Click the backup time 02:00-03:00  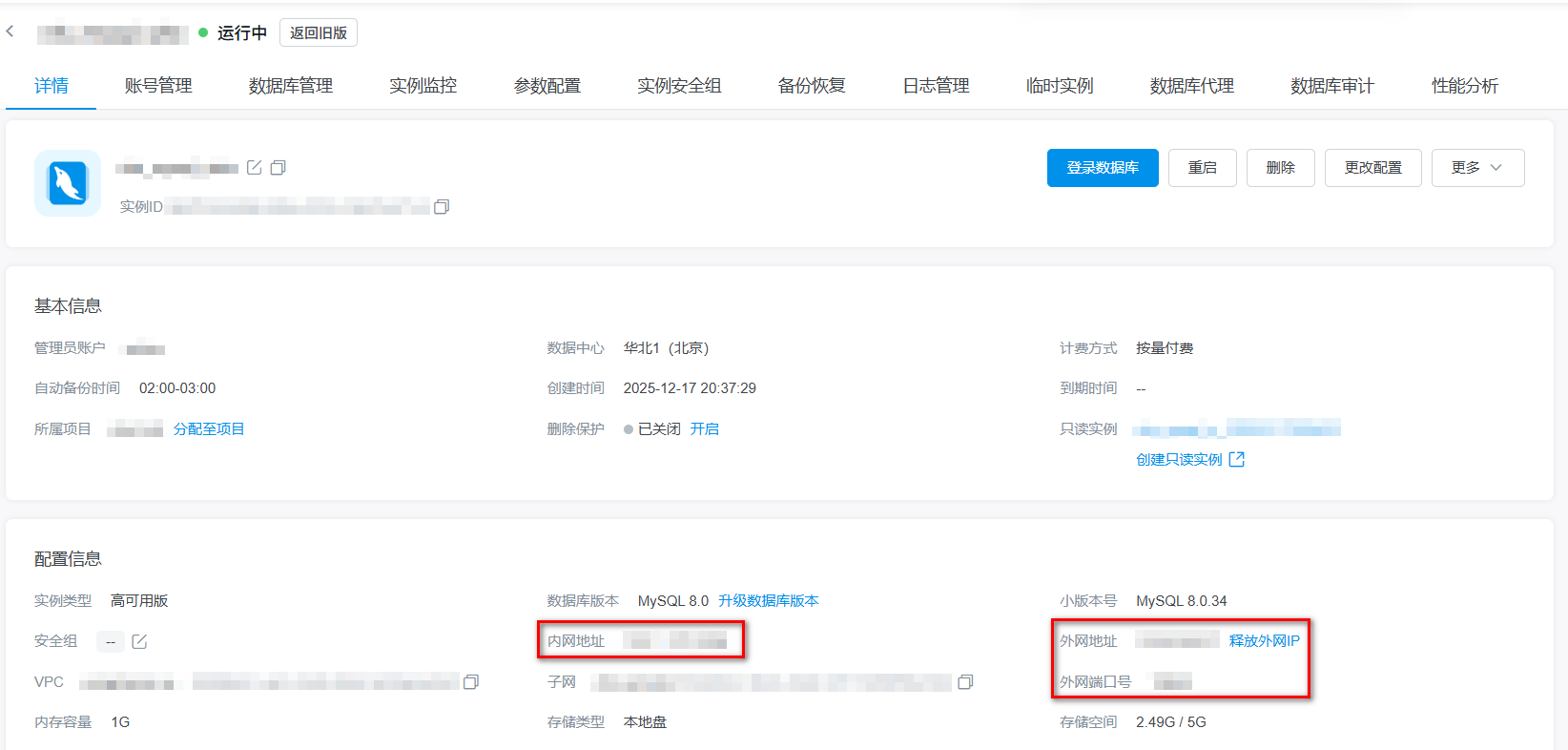(177, 388)
